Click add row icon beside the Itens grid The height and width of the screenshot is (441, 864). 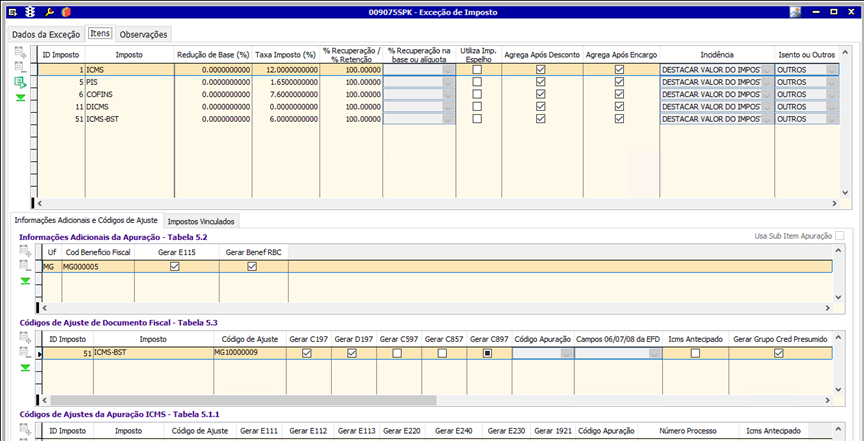20,50
